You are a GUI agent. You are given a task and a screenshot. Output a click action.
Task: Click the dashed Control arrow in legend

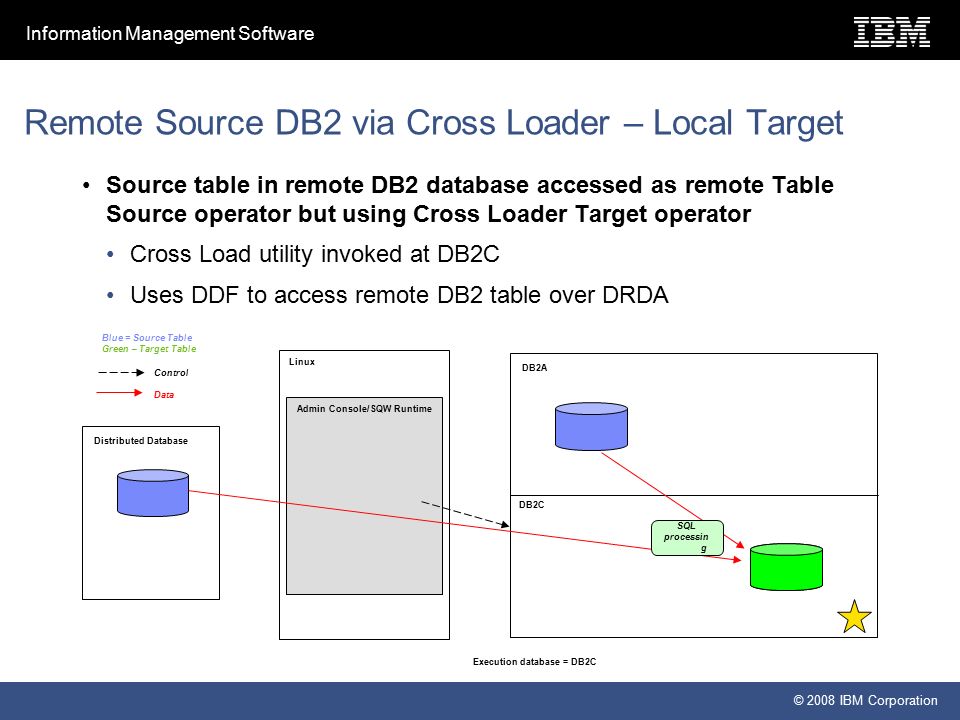121,372
